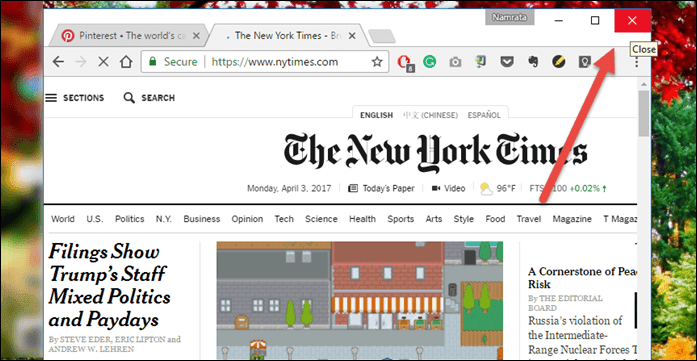
Task: Click the nytimes.com address bar
Action: tap(264, 62)
